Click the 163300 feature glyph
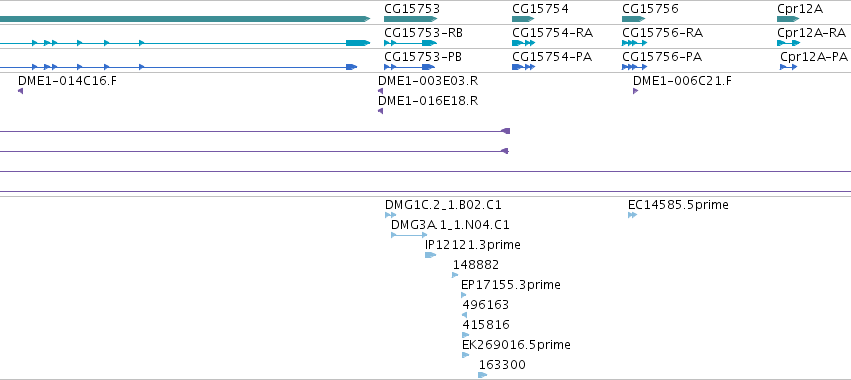851x380 pixels. [x=482, y=375]
